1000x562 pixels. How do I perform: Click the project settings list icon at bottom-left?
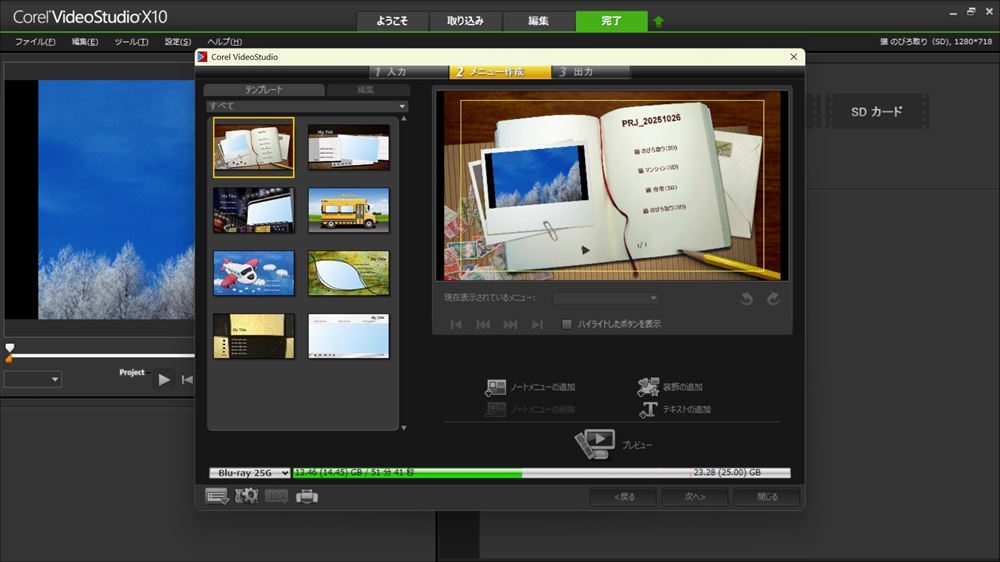pyautogui.click(x=217, y=496)
